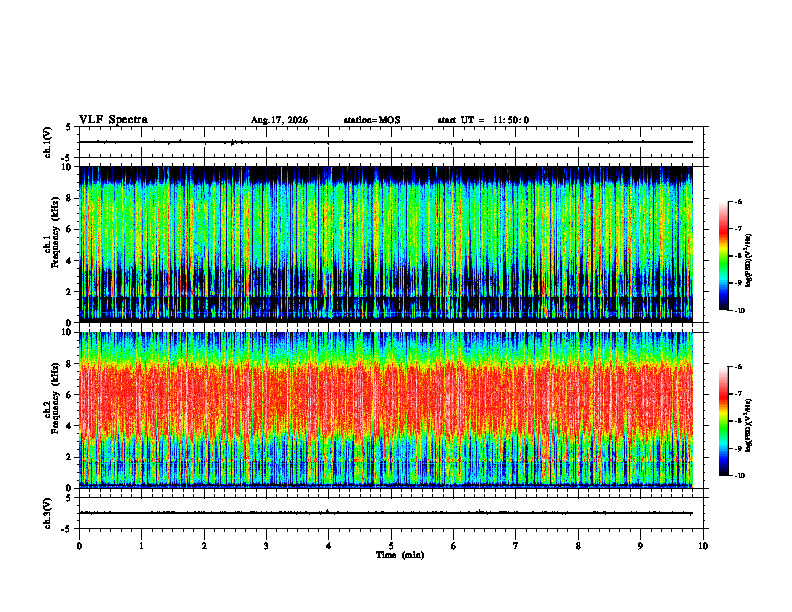Click the ch.1 colorbar "-6" tick value
Viewport: 792px width, 612px height.
738,201
